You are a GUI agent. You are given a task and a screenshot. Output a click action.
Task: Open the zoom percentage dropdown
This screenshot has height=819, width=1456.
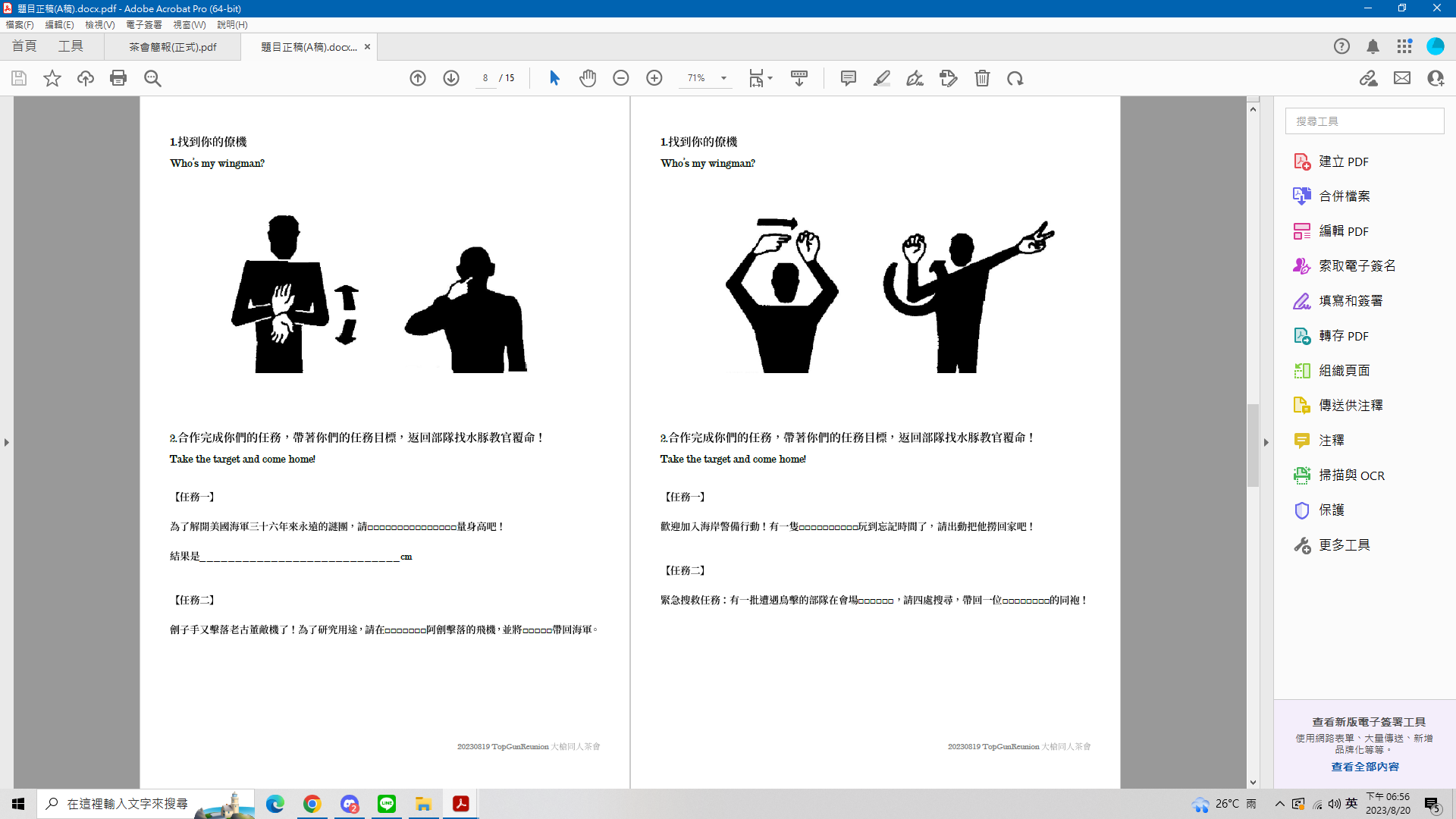[723, 78]
